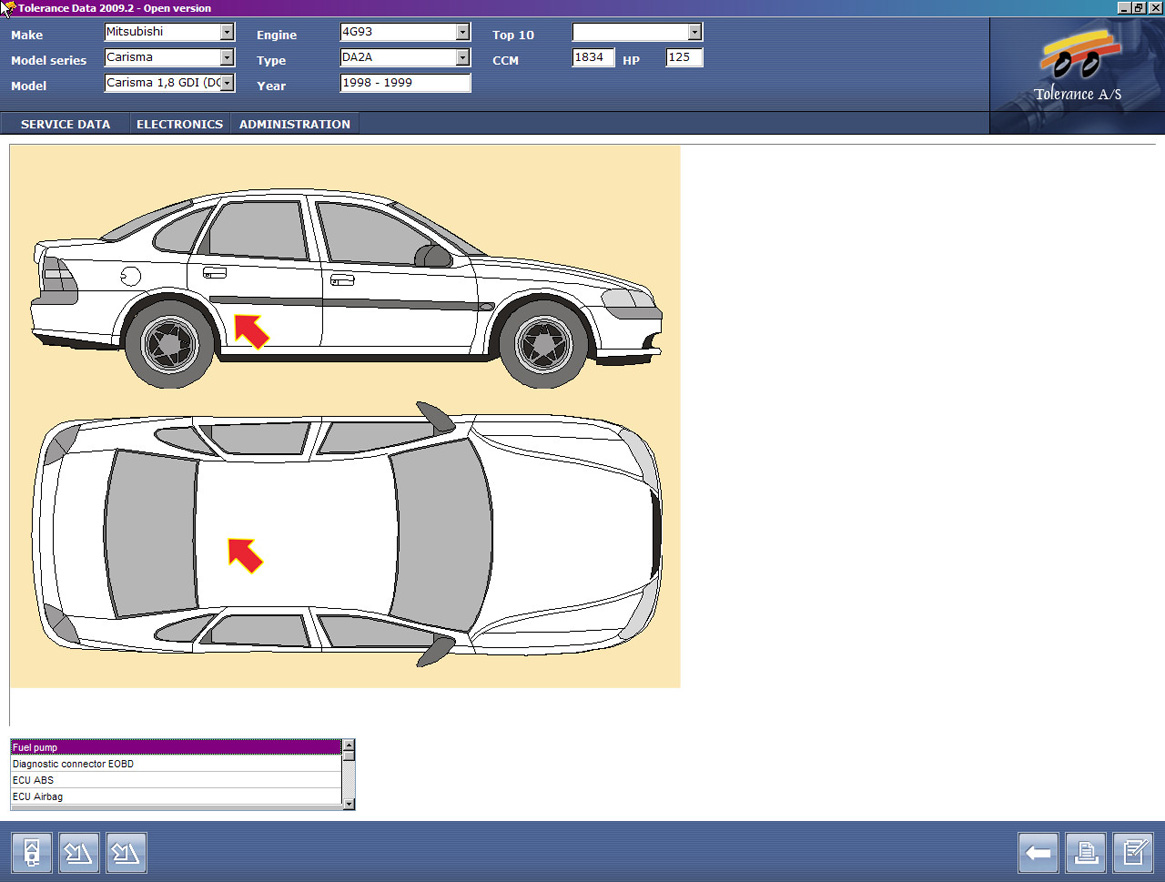Click the print icon in bottom toolbar

[1086, 853]
